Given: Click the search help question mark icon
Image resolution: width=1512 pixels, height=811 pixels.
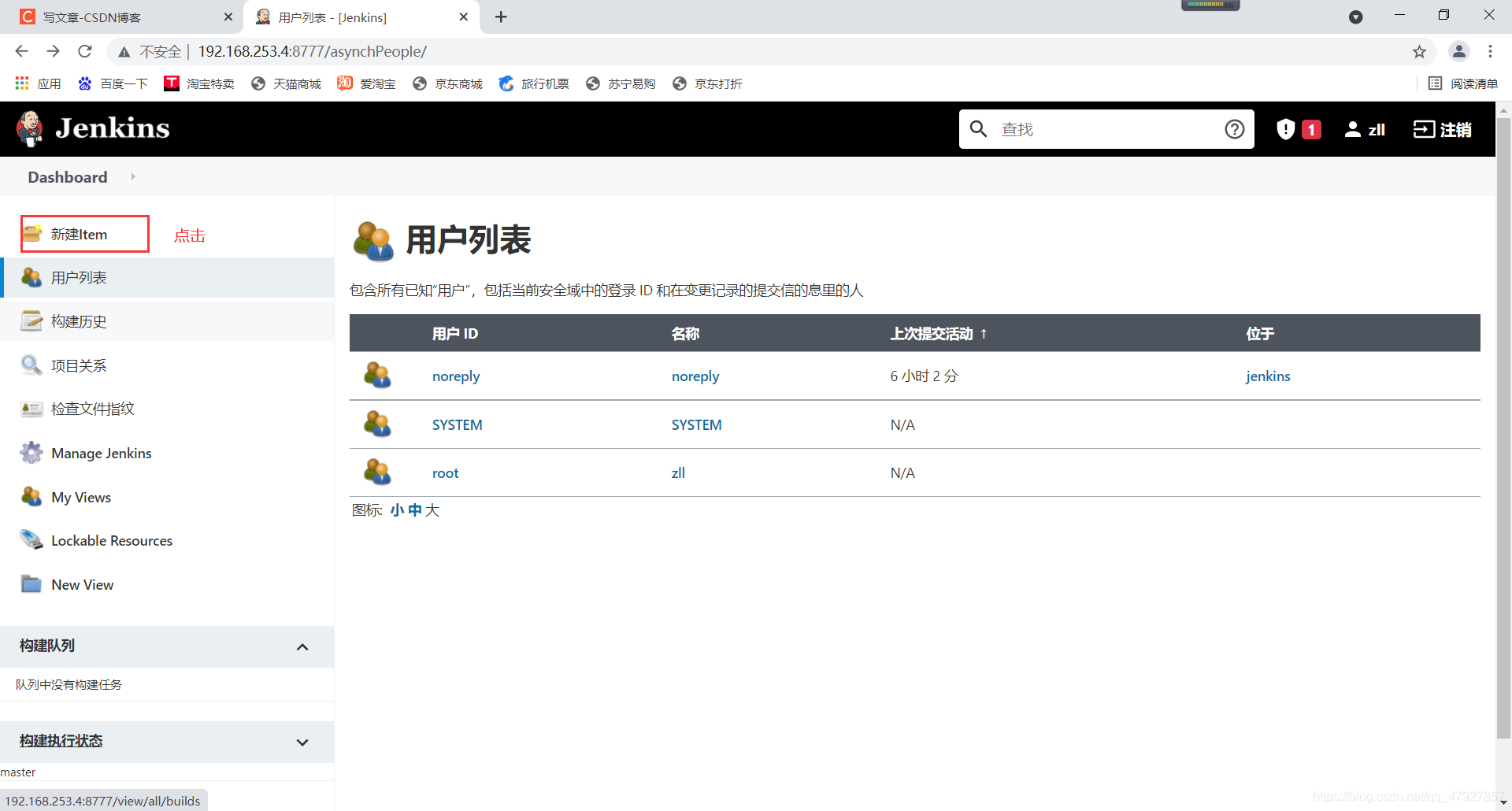Looking at the screenshot, I should [x=1234, y=128].
